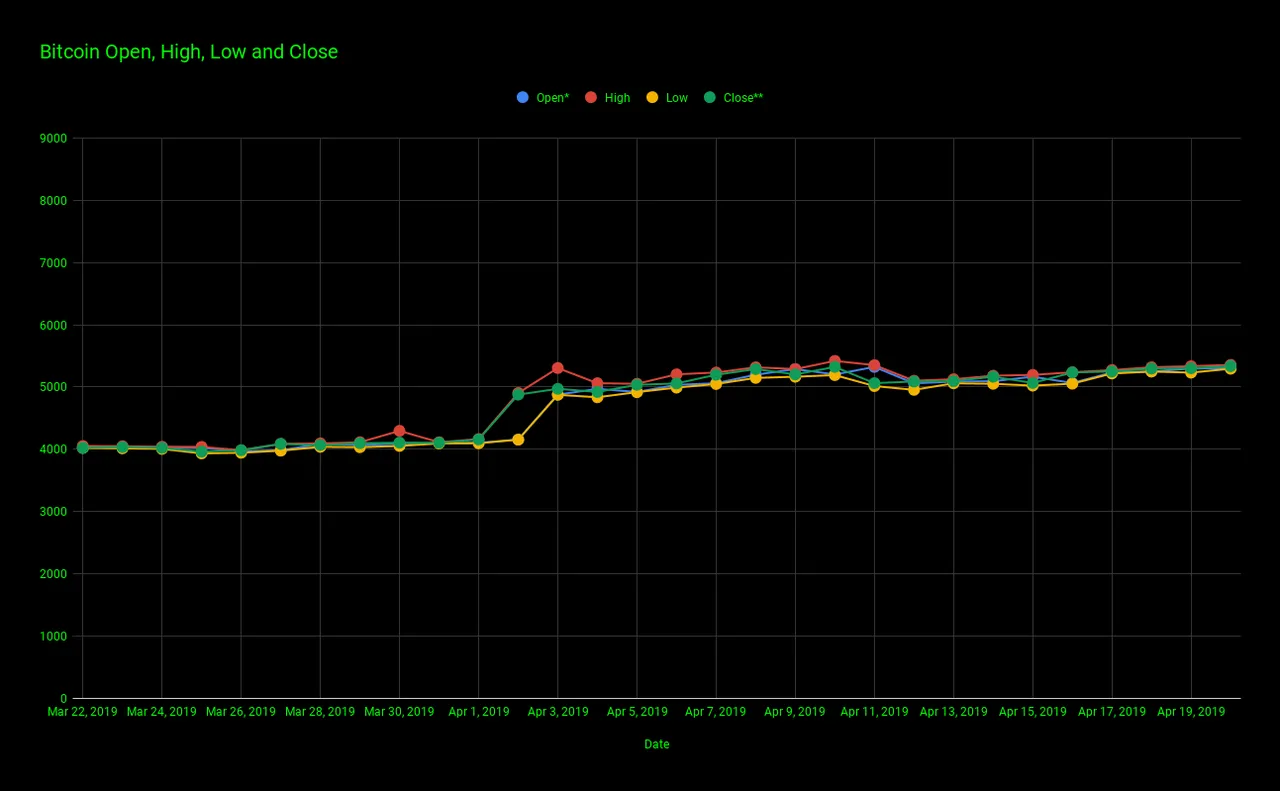Click the "Mar 22, 2019" date label
The image size is (1280, 791).
click(82, 712)
